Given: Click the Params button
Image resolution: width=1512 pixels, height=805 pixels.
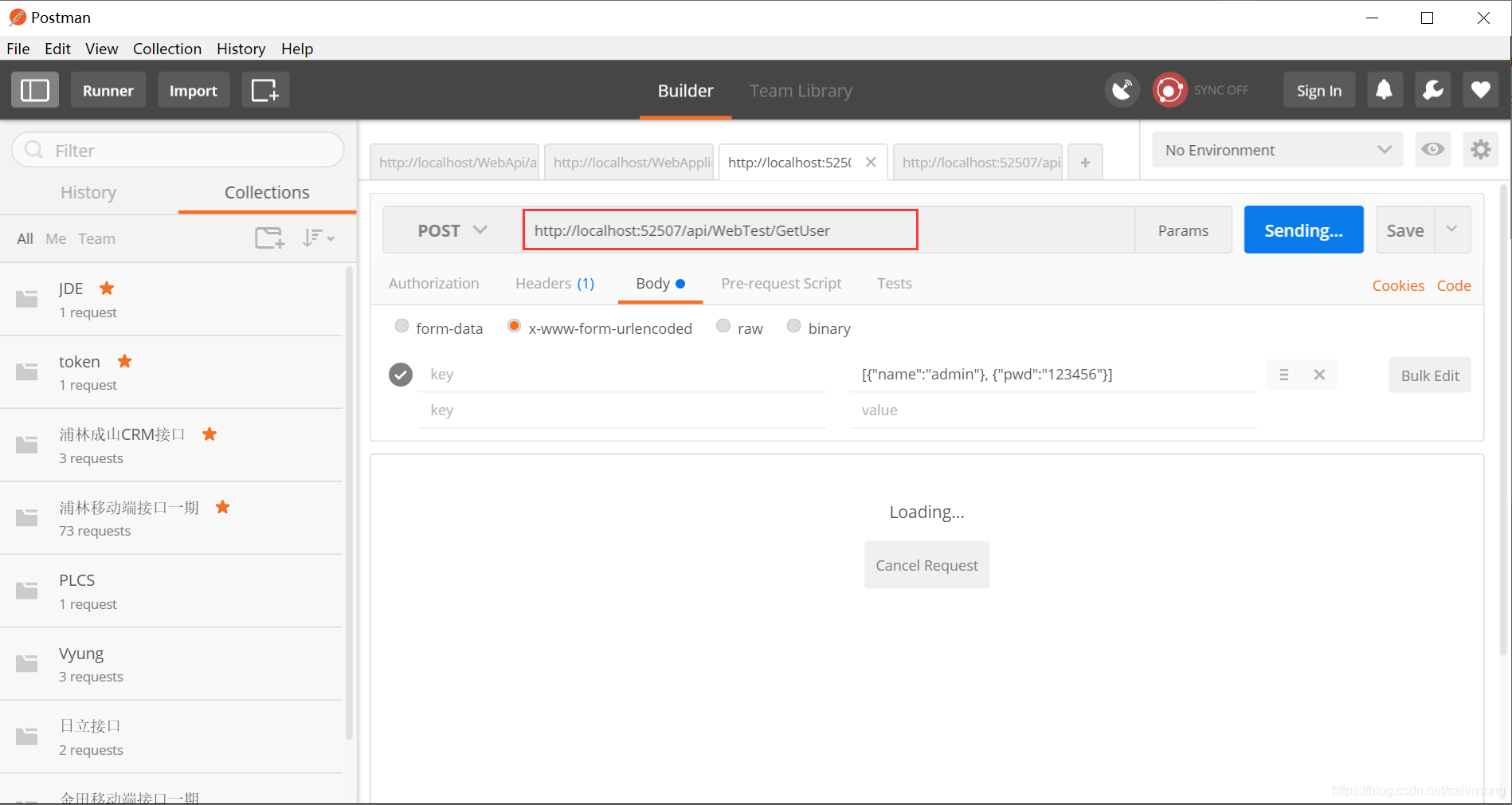Looking at the screenshot, I should (1183, 230).
